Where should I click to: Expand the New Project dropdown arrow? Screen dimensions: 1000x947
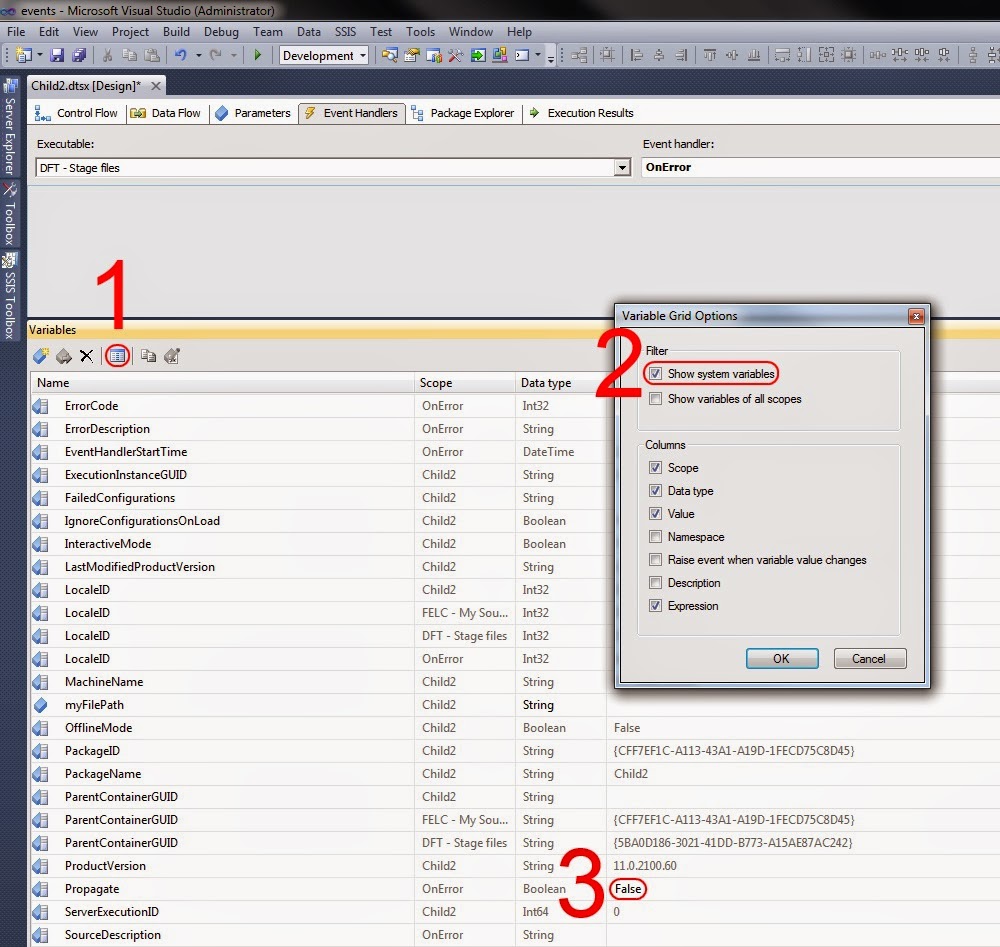pyautogui.click(x=40, y=55)
